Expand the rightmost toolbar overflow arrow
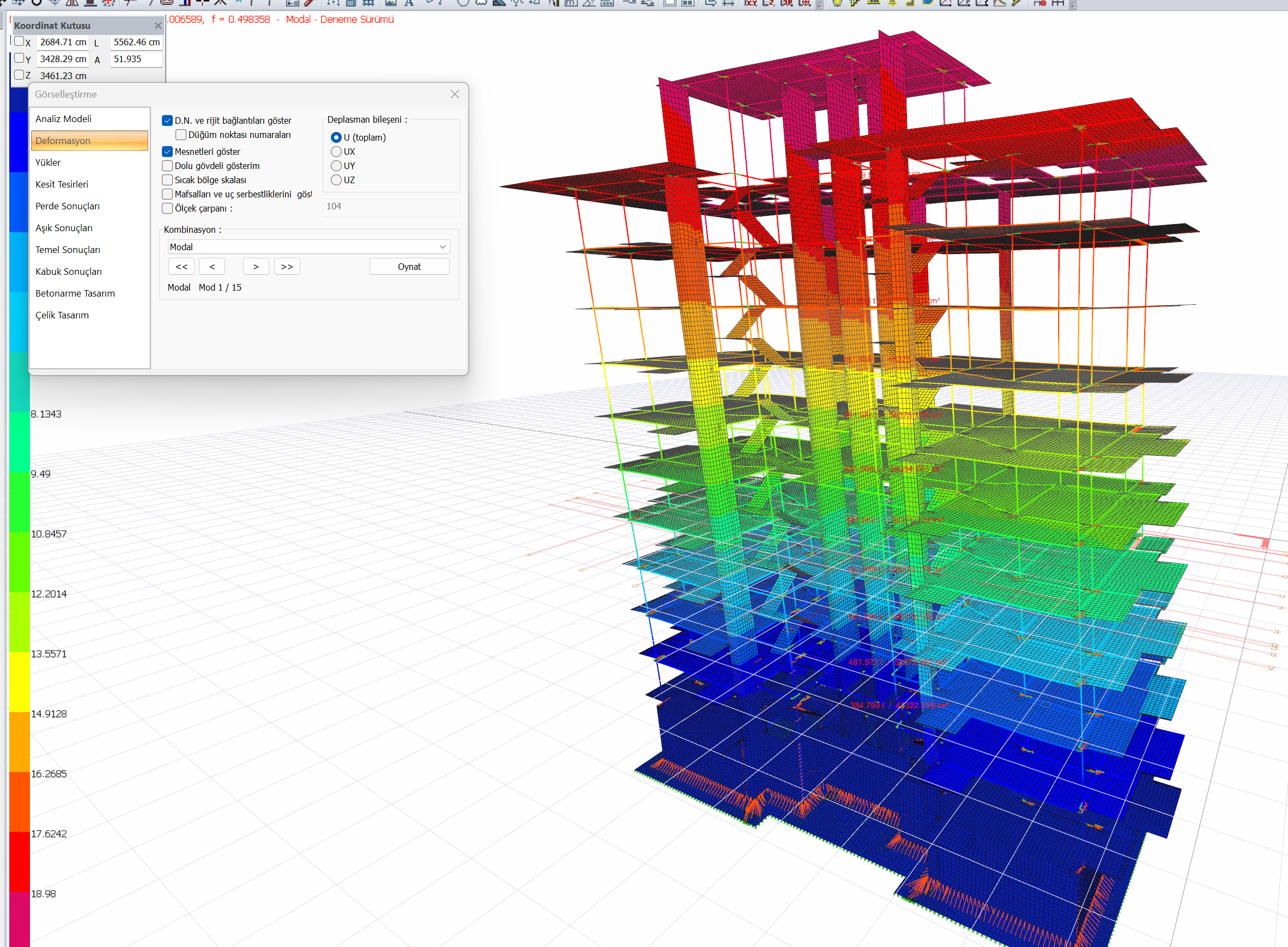This screenshot has width=1288, height=947. click(x=1073, y=5)
